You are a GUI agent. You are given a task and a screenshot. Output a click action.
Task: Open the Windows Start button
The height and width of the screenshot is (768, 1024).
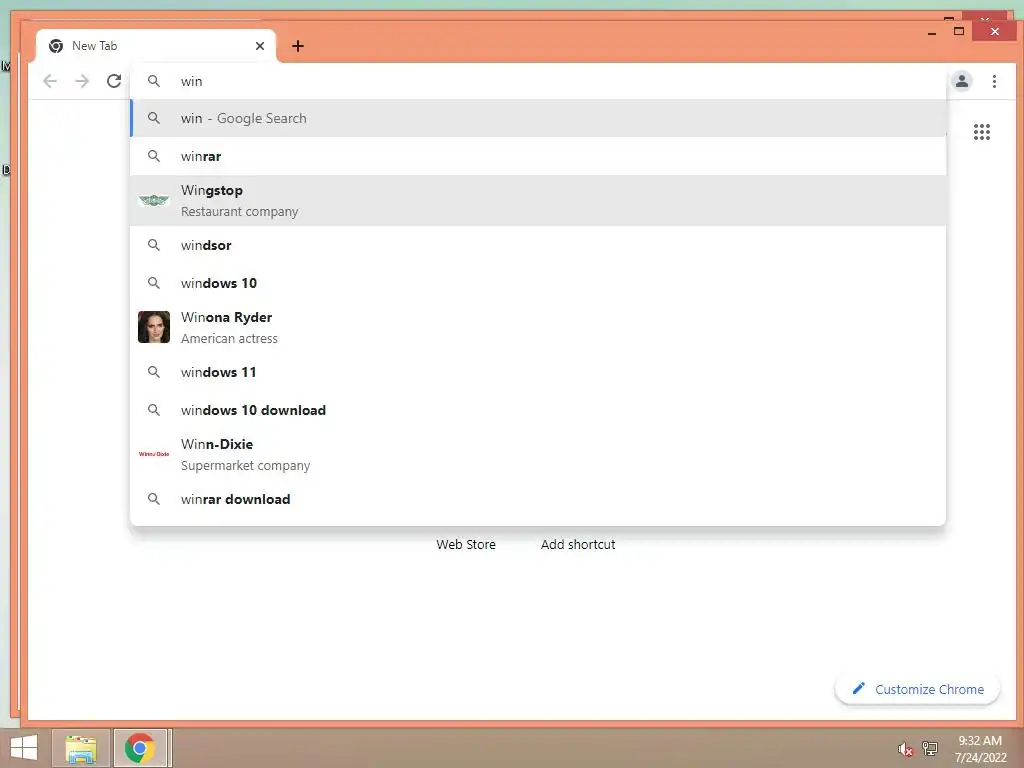[24, 748]
